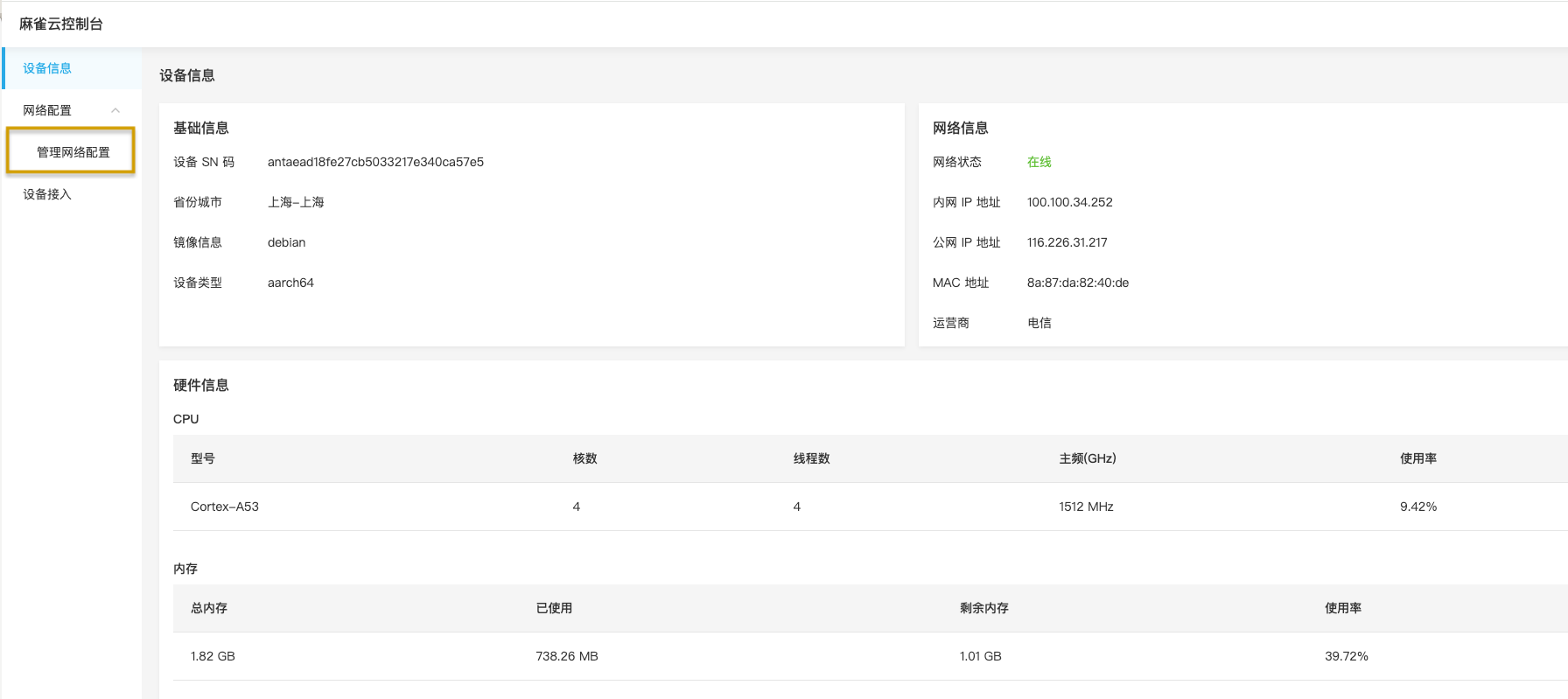Click the 设备信息 page title
Screen dimensions: 1568x699
click(x=187, y=75)
